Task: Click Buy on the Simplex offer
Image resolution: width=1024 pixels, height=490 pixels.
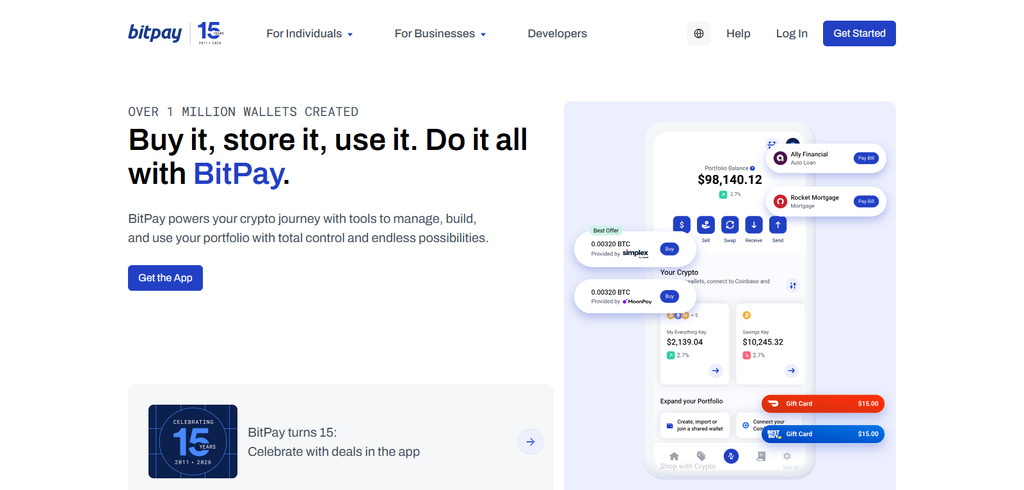Action: (669, 249)
